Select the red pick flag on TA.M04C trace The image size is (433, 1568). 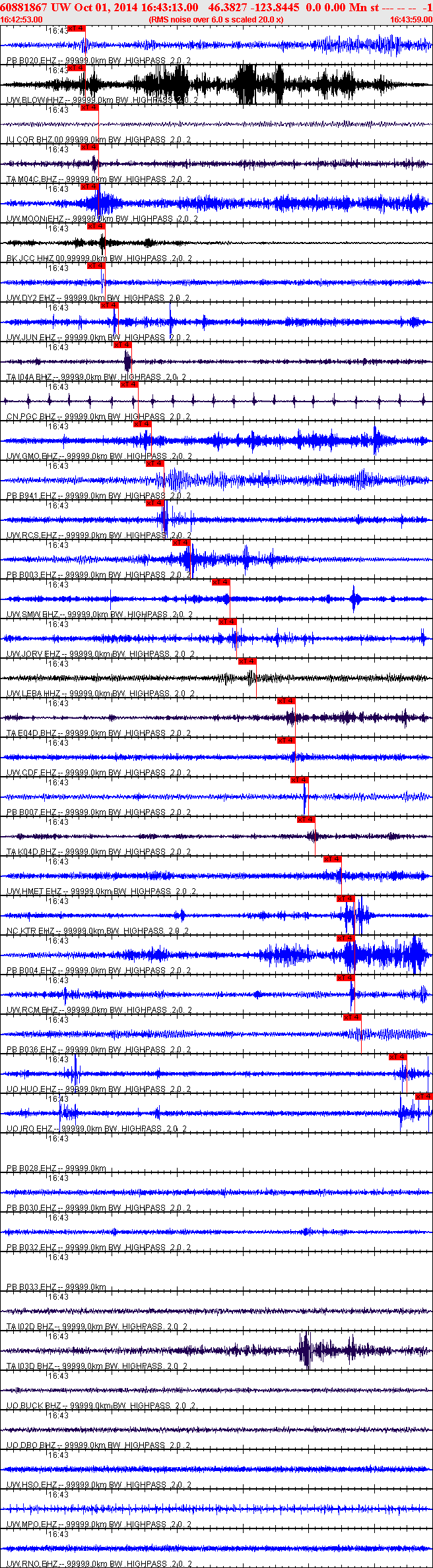90,147
